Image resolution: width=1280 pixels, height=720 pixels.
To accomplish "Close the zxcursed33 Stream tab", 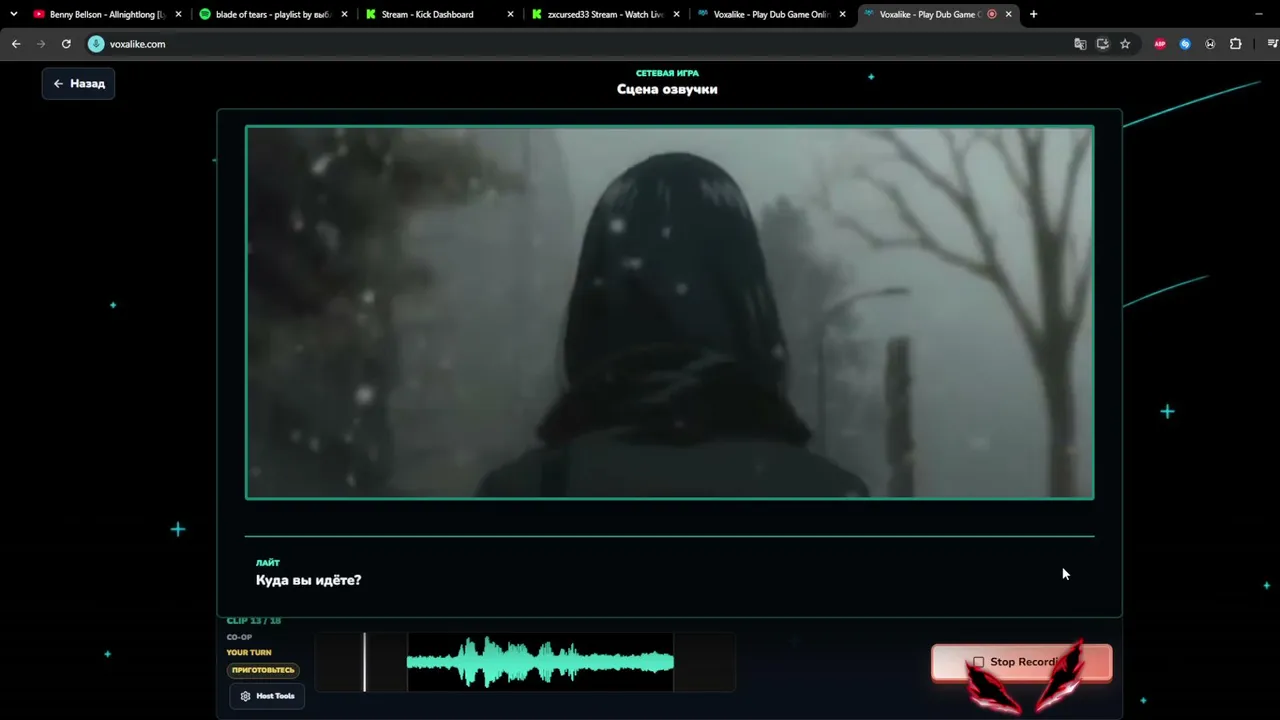I will click(x=676, y=14).
